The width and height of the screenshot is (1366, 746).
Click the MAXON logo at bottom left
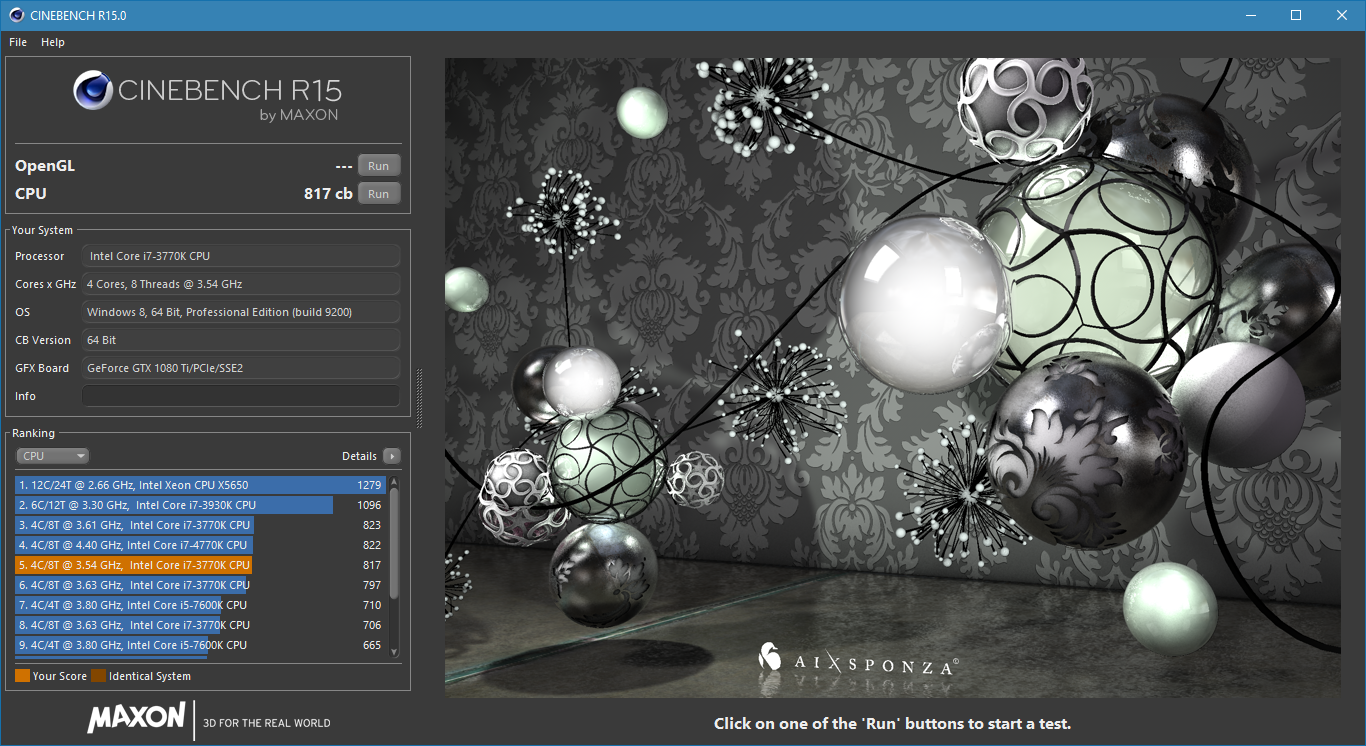136,718
